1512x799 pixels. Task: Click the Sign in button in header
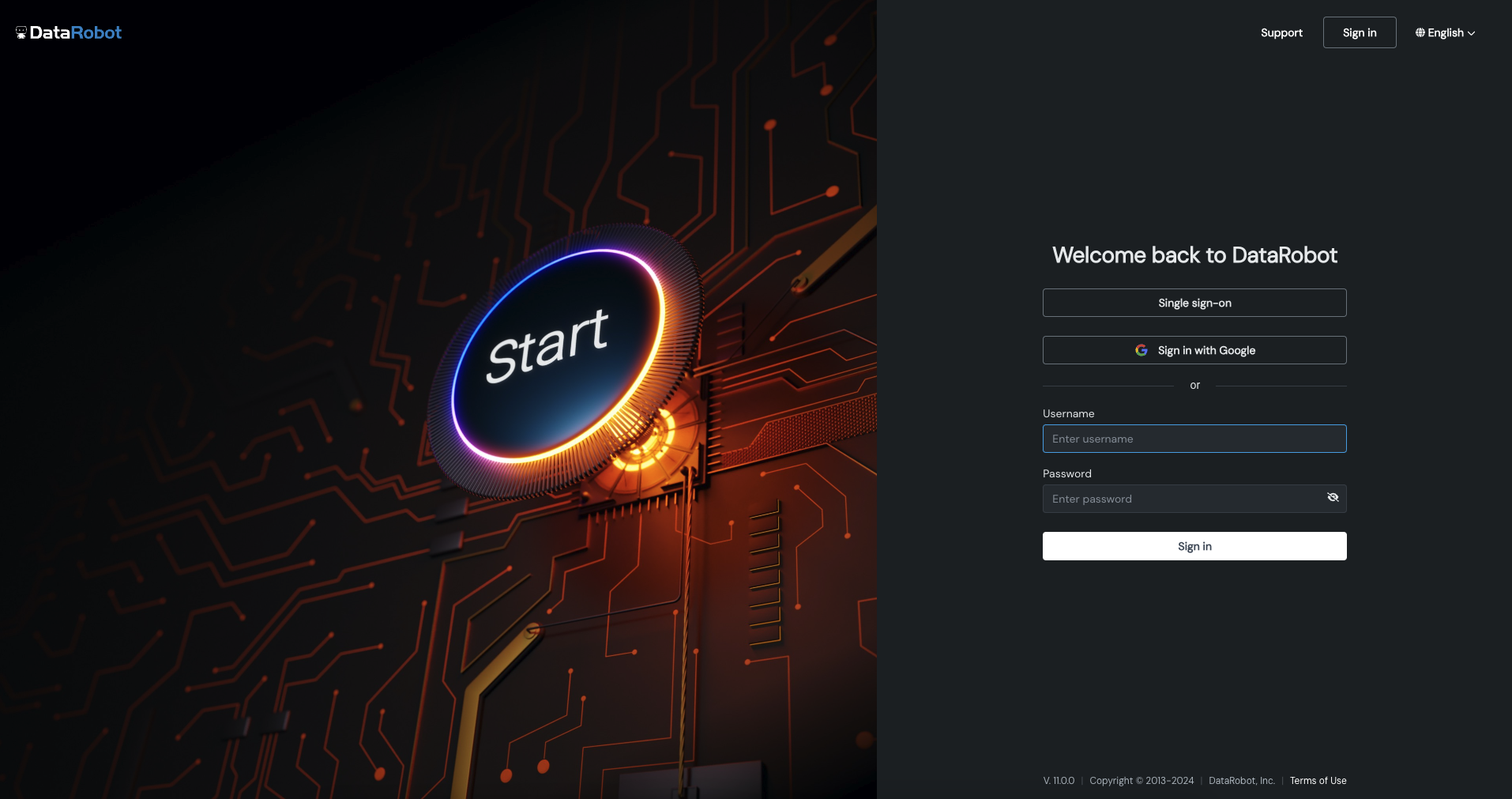point(1360,32)
